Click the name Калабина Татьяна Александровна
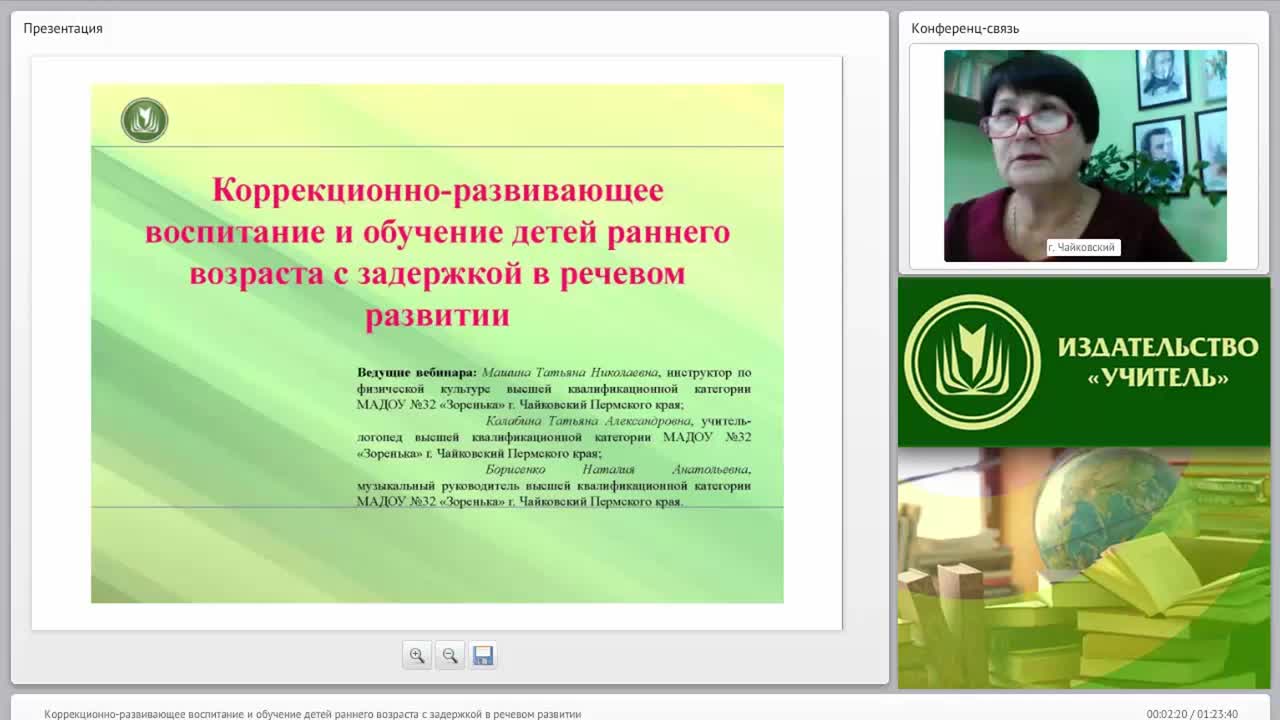This screenshot has width=1280, height=720. coord(588,421)
